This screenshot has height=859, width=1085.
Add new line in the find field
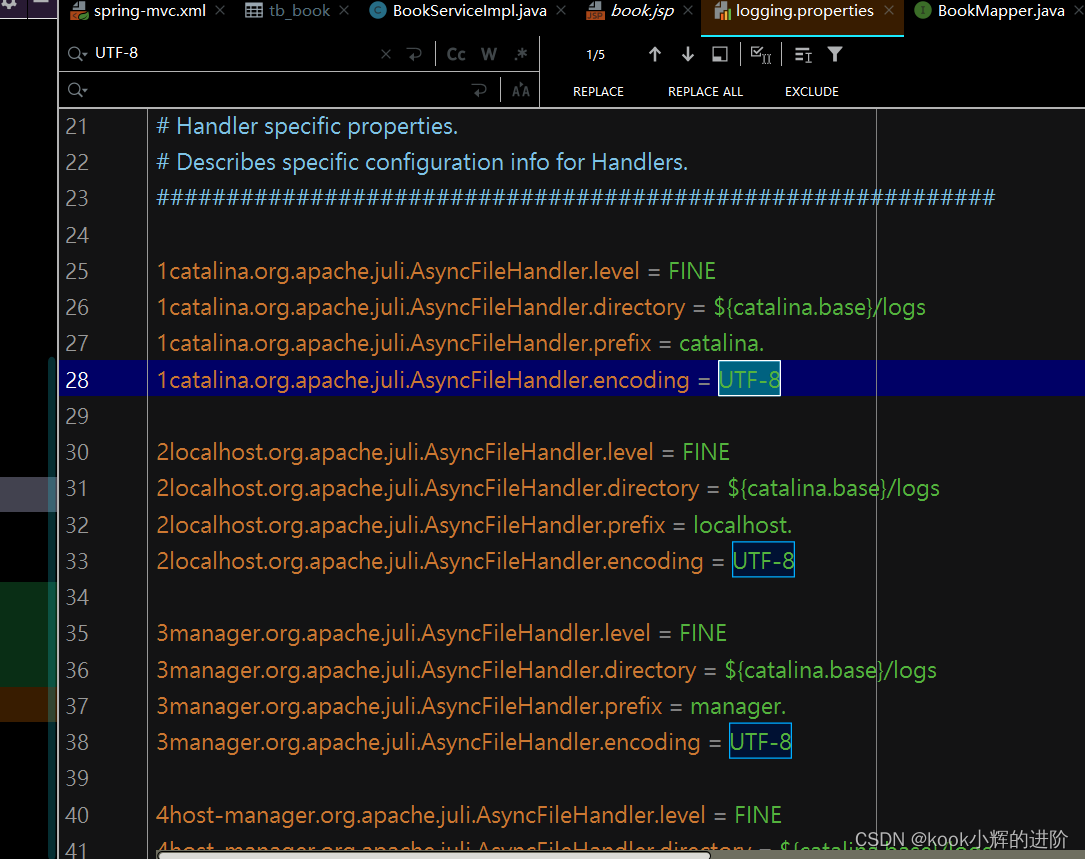414,54
